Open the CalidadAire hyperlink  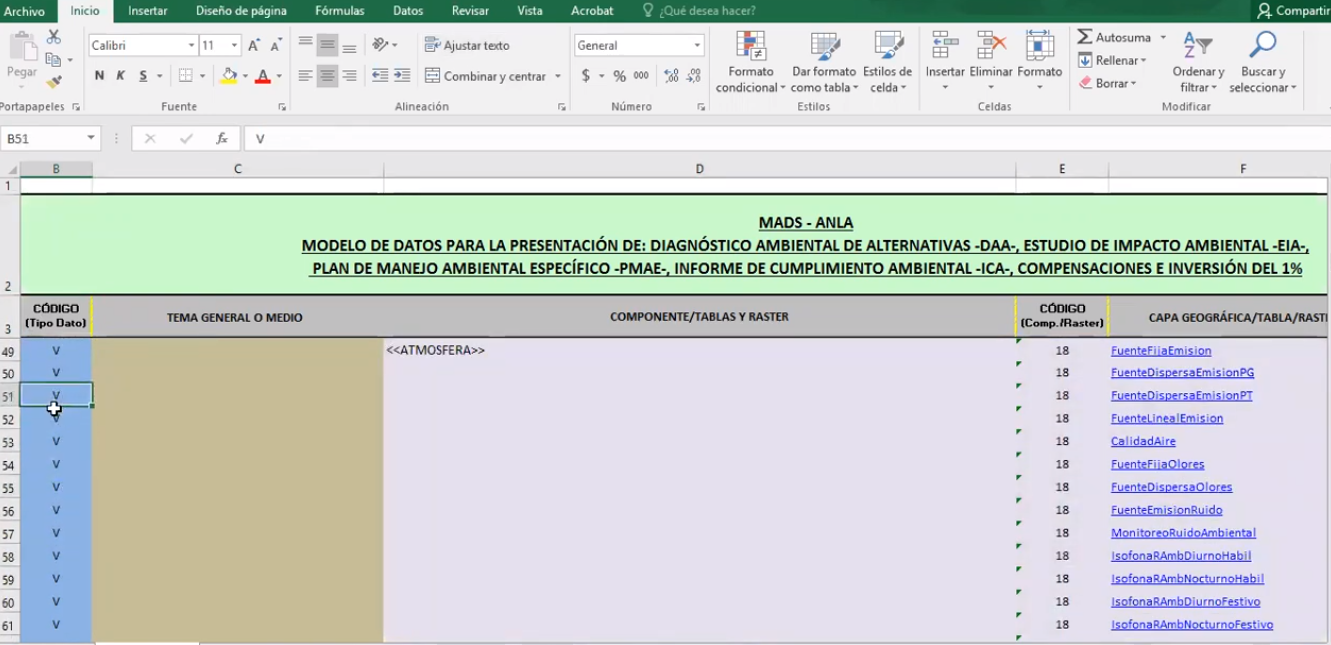tap(1143, 441)
